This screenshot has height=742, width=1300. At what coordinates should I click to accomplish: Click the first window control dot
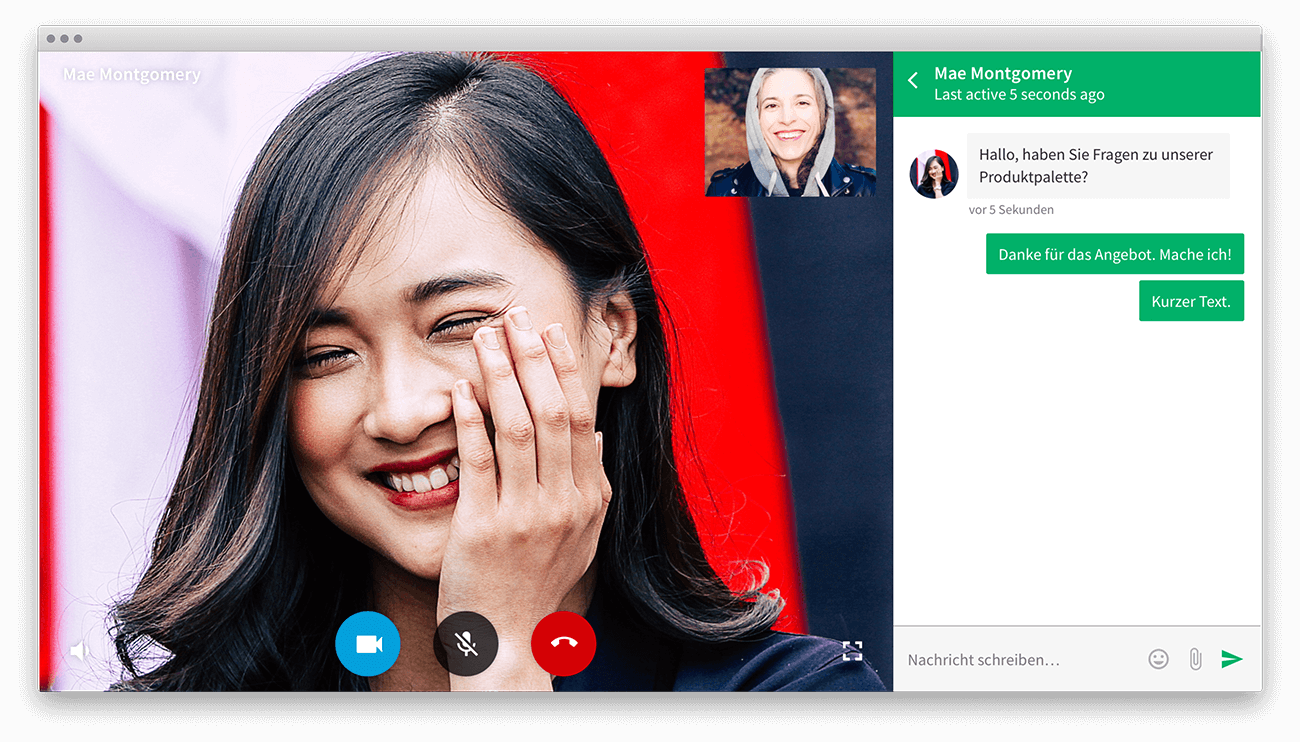(51, 39)
